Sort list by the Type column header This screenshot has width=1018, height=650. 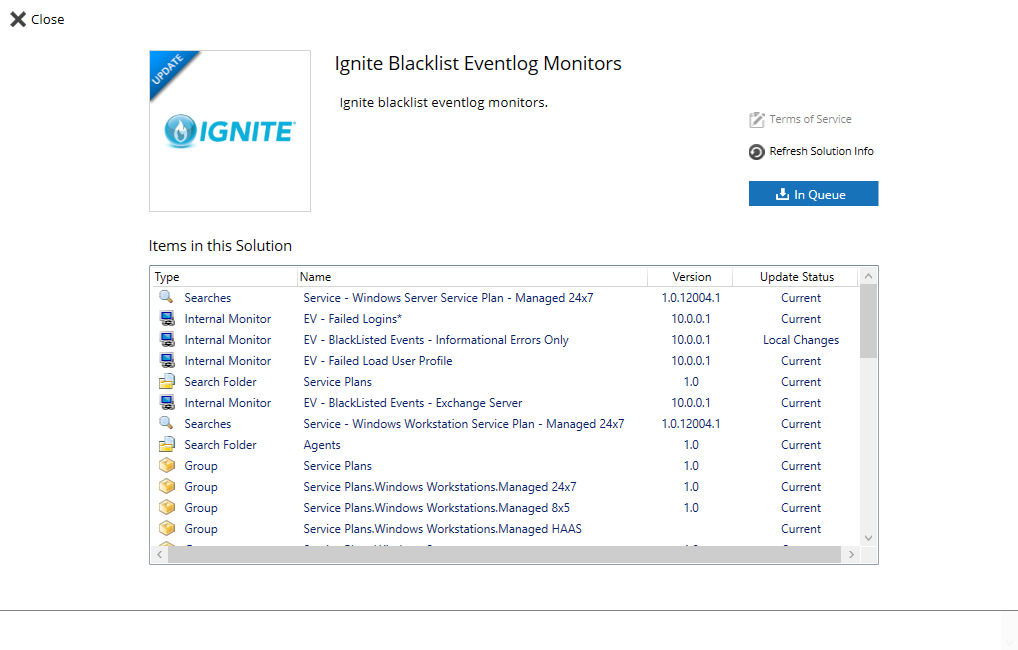pyautogui.click(x=224, y=277)
